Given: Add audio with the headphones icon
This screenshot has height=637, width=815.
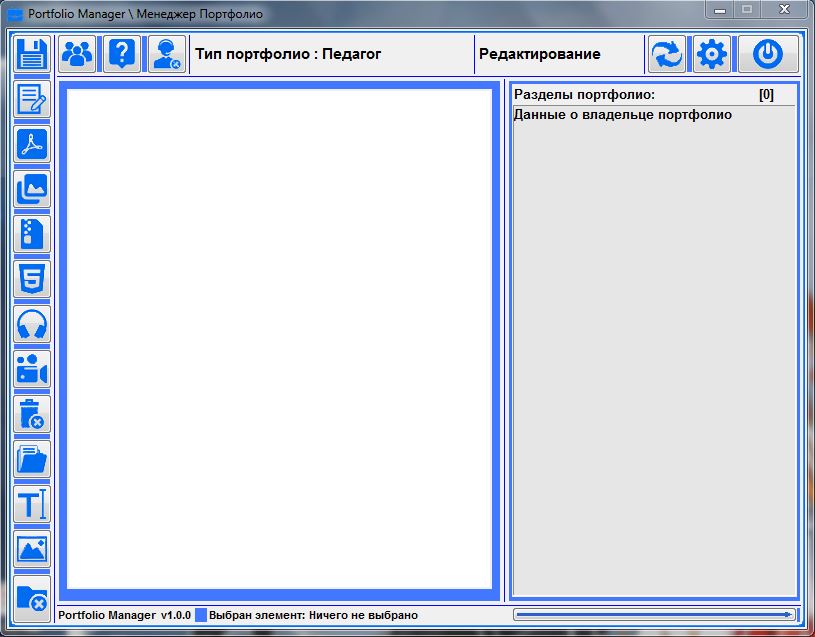Looking at the screenshot, I should click(32, 324).
